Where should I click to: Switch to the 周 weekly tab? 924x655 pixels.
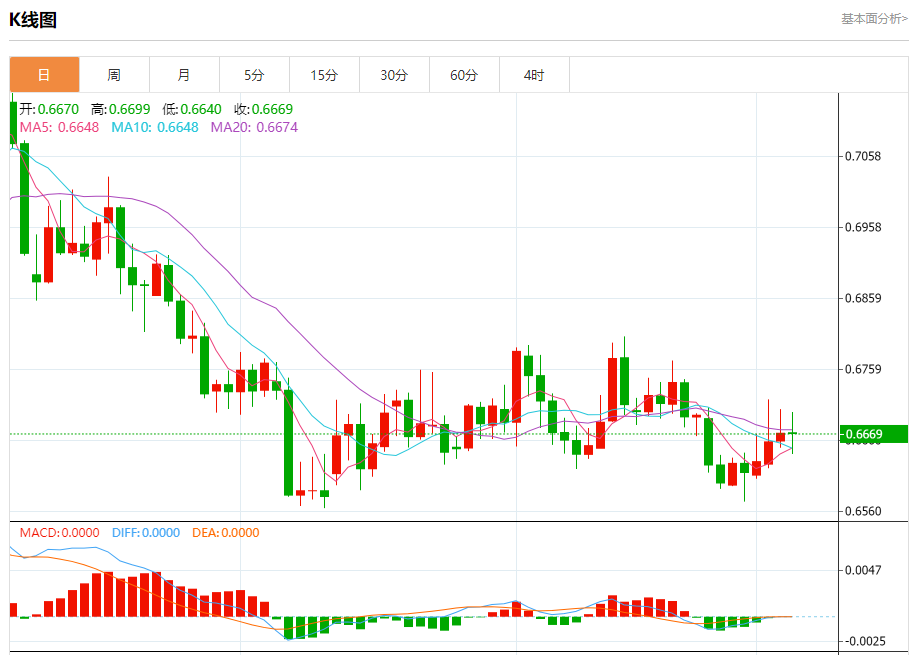click(x=114, y=75)
